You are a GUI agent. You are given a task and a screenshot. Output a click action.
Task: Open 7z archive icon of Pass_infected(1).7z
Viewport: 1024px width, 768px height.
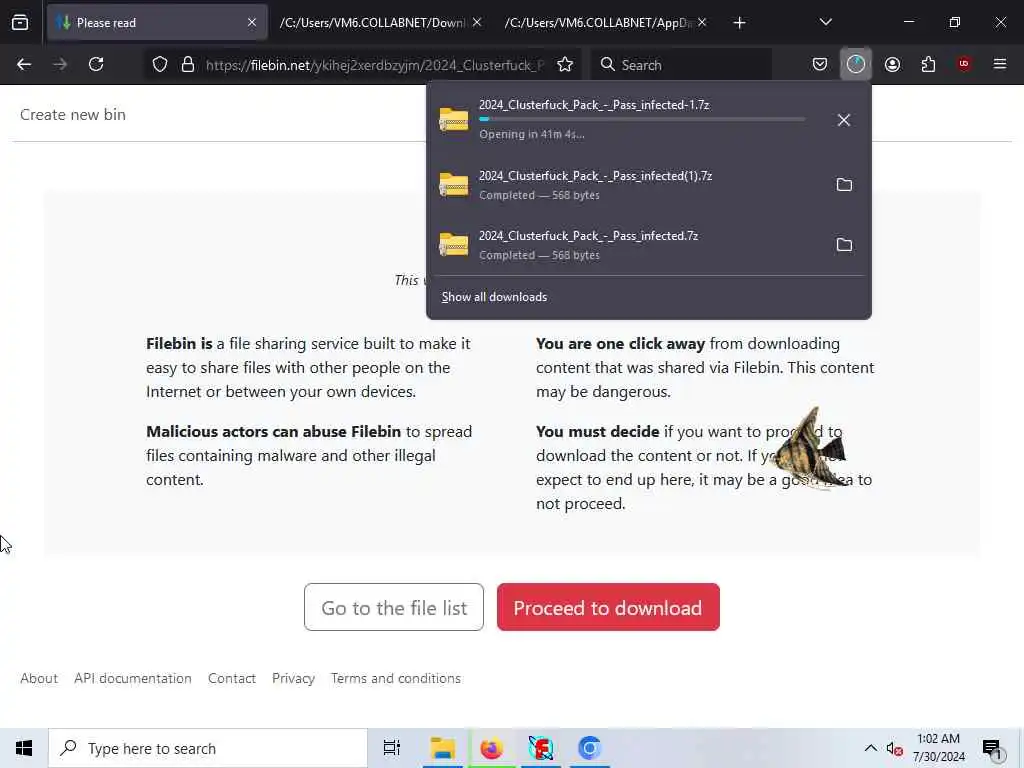point(454,184)
